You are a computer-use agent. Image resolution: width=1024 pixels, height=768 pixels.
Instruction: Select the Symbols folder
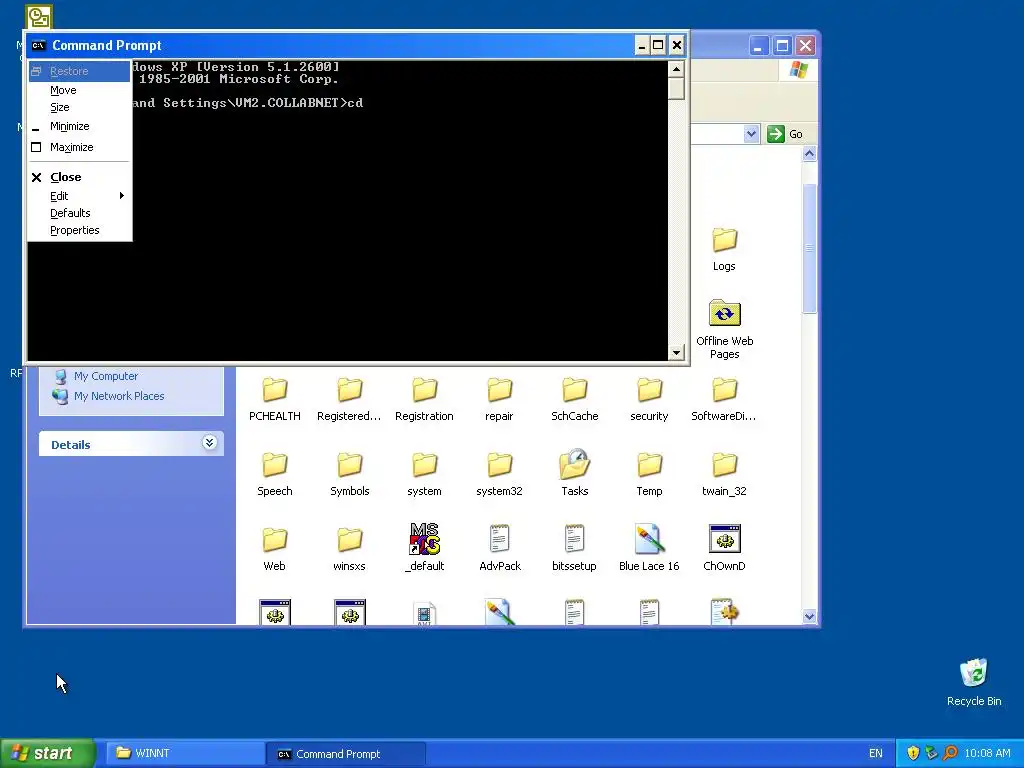click(x=349, y=475)
